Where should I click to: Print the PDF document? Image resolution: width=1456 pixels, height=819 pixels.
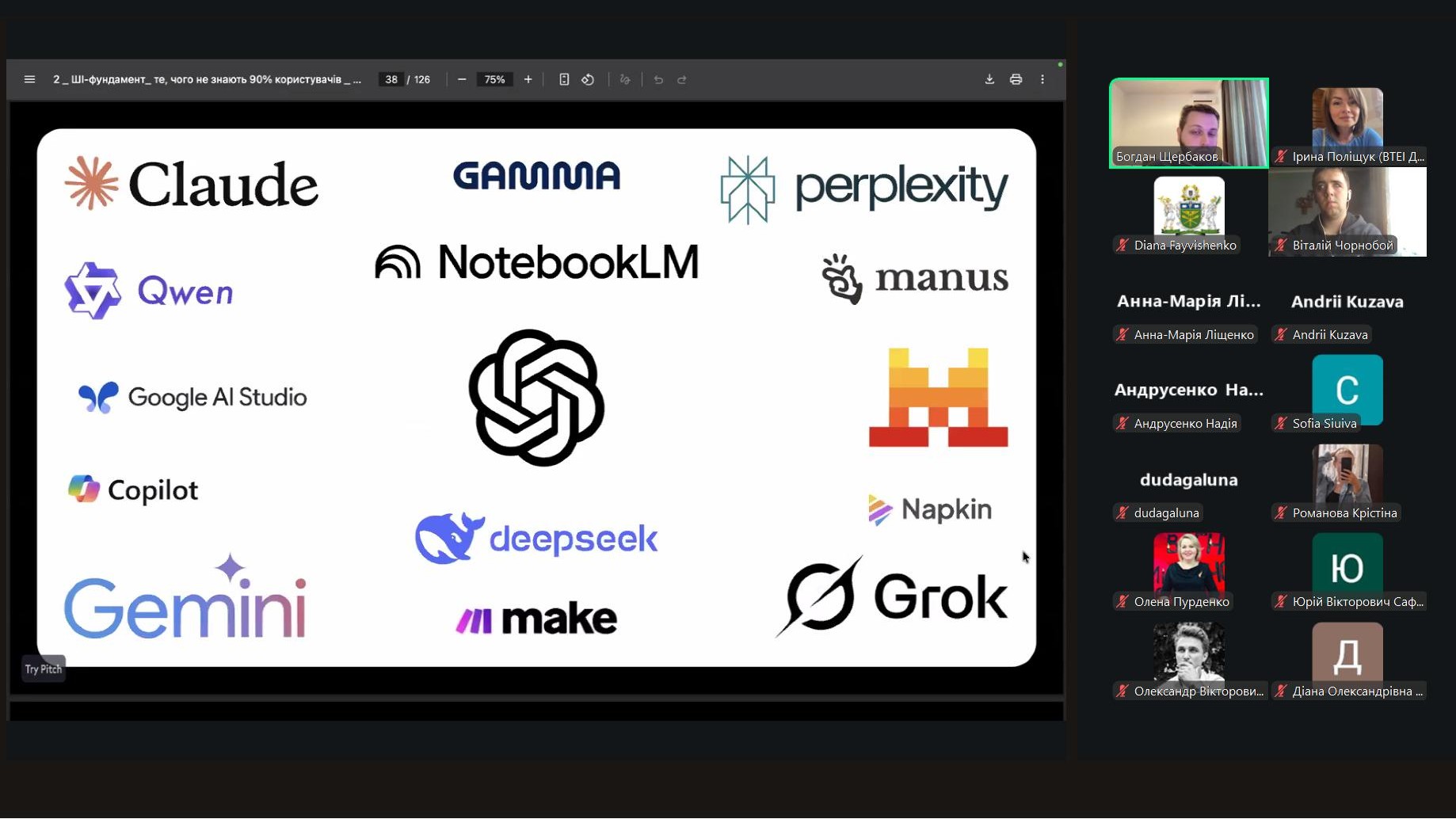click(x=1016, y=79)
